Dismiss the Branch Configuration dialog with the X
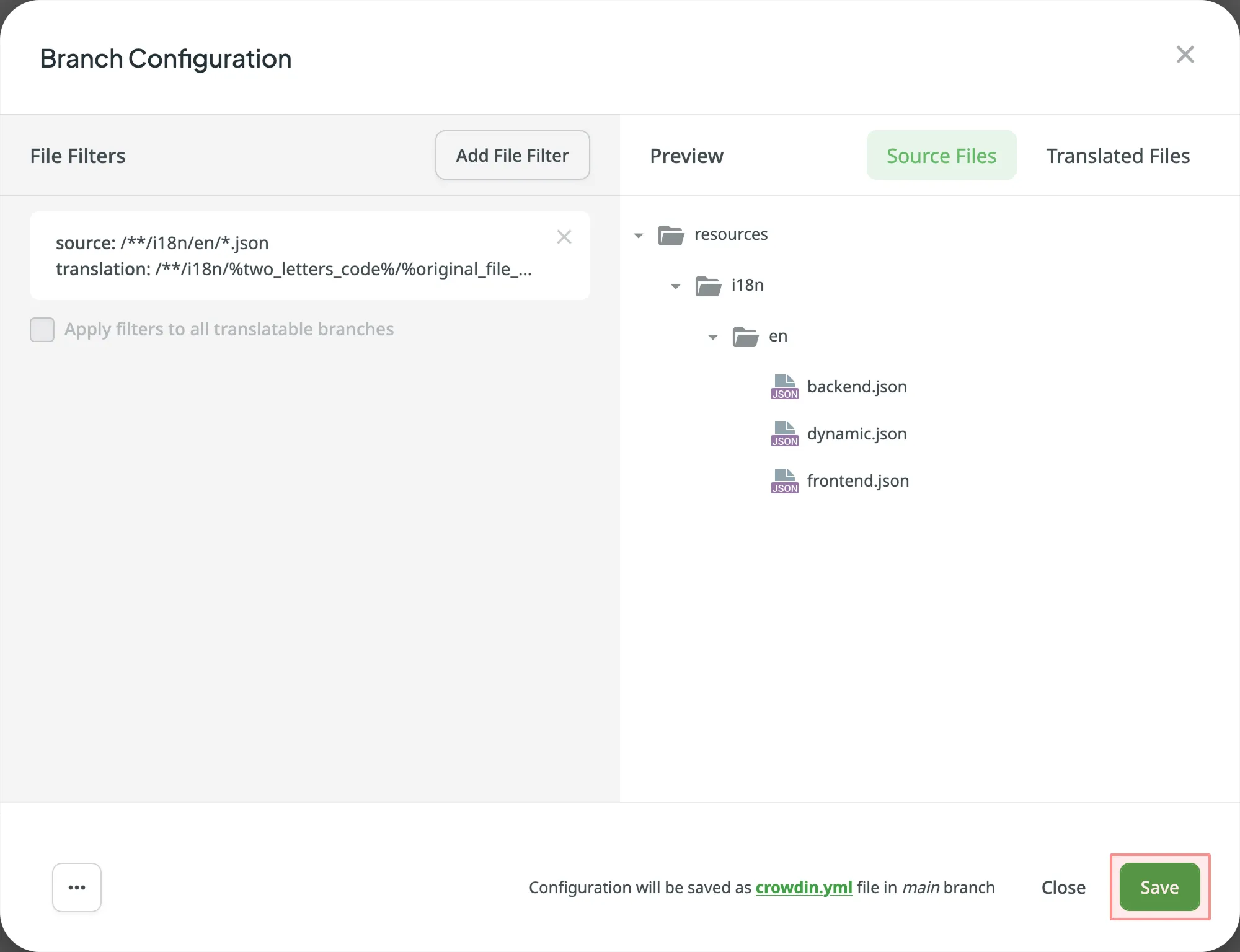 pos(1185,55)
